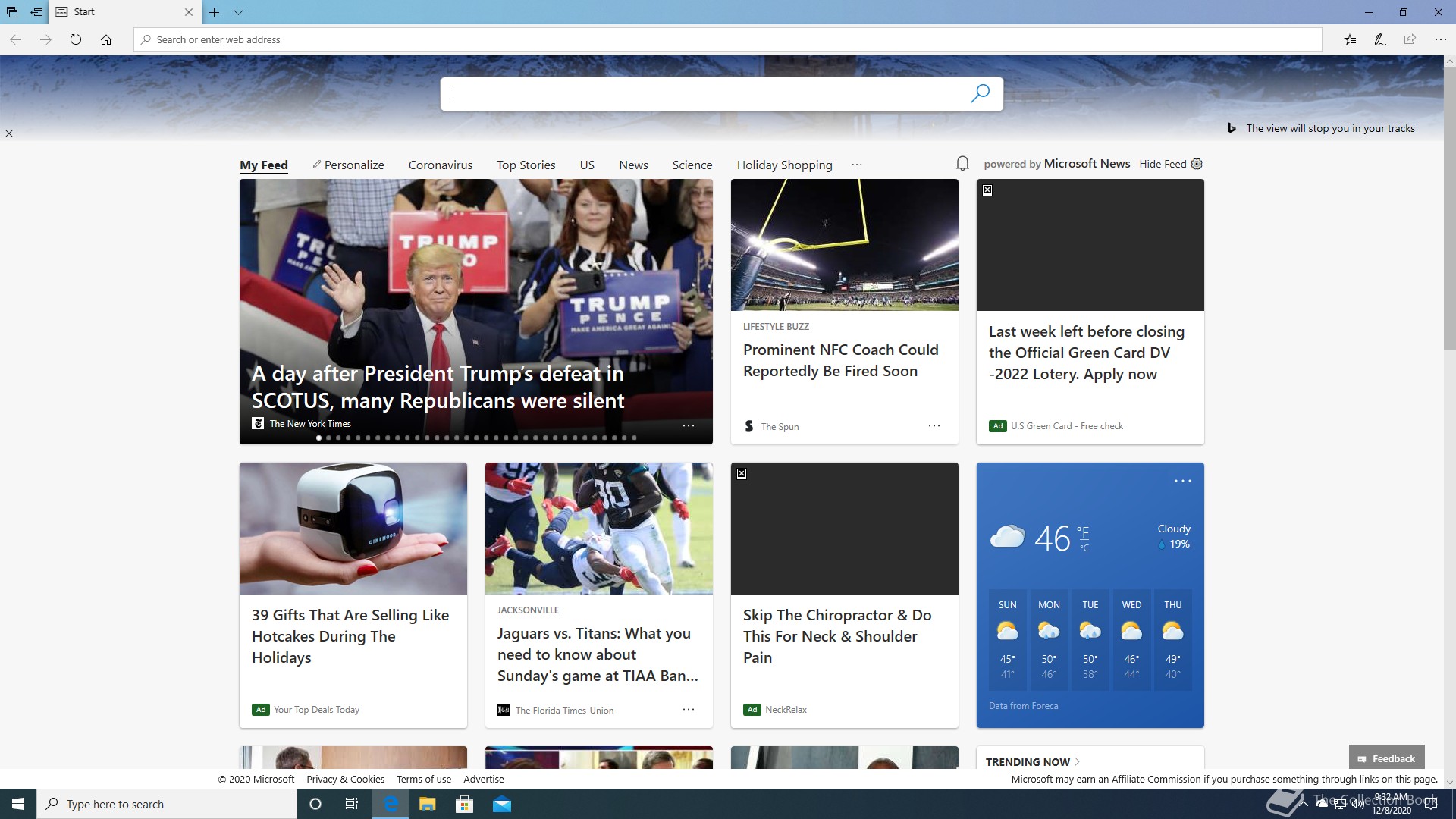Select the My Feed tab
This screenshot has height=819, width=1456.
(264, 165)
